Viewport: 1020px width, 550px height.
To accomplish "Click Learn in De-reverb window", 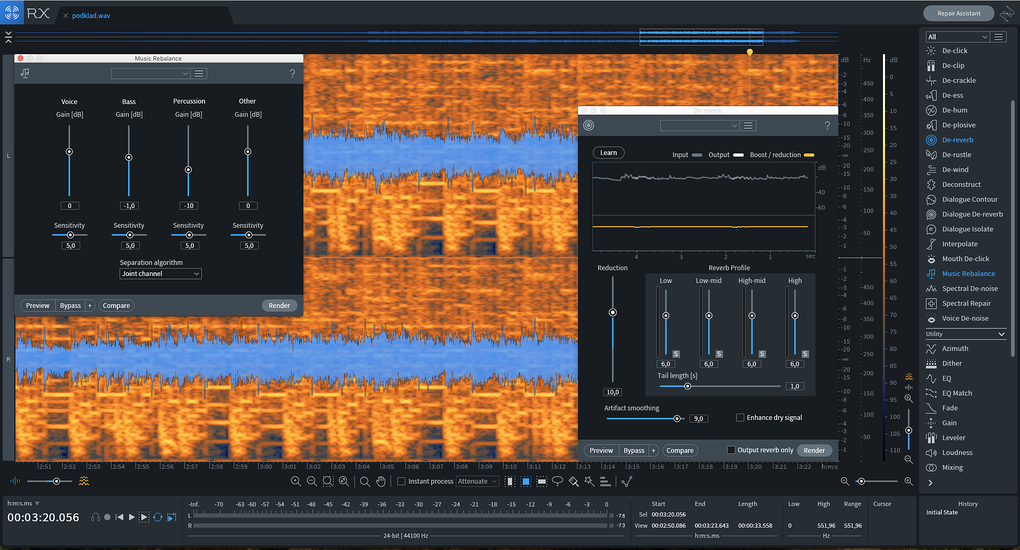I will pyautogui.click(x=608, y=153).
